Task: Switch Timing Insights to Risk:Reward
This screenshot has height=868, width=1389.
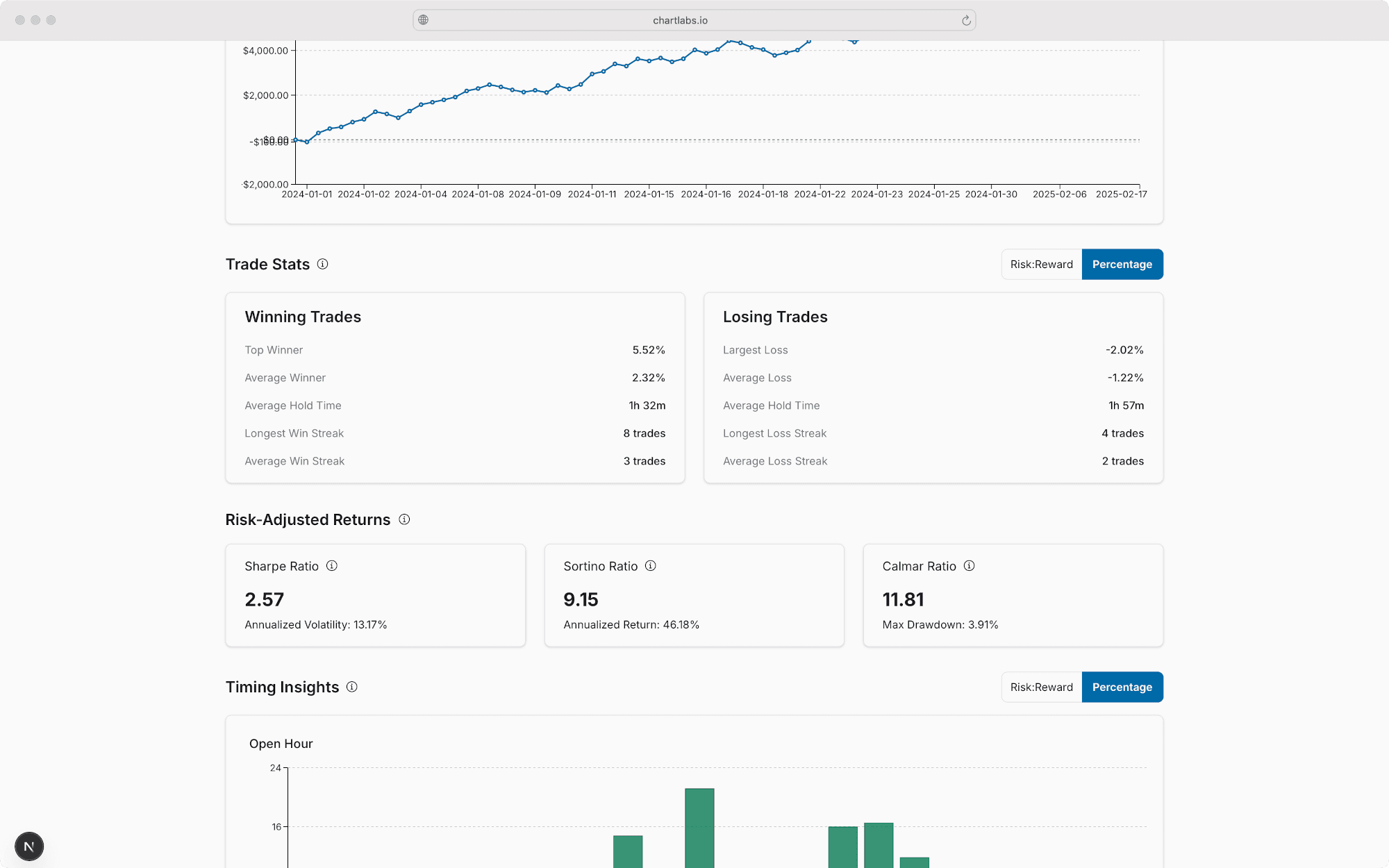Action: (x=1041, y=687)
